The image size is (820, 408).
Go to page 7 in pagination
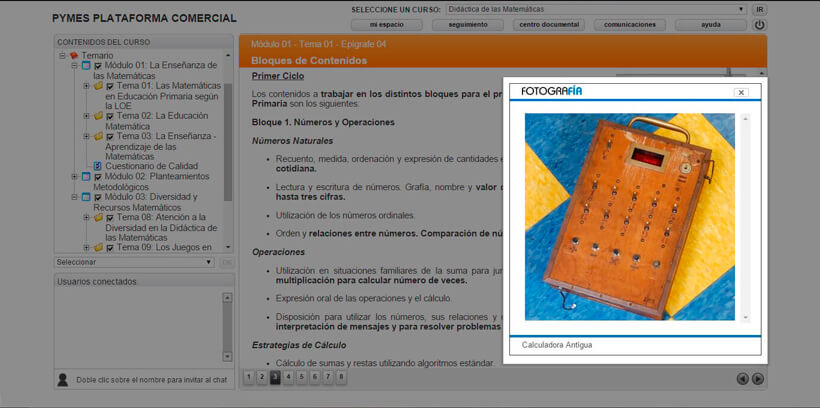328,377
